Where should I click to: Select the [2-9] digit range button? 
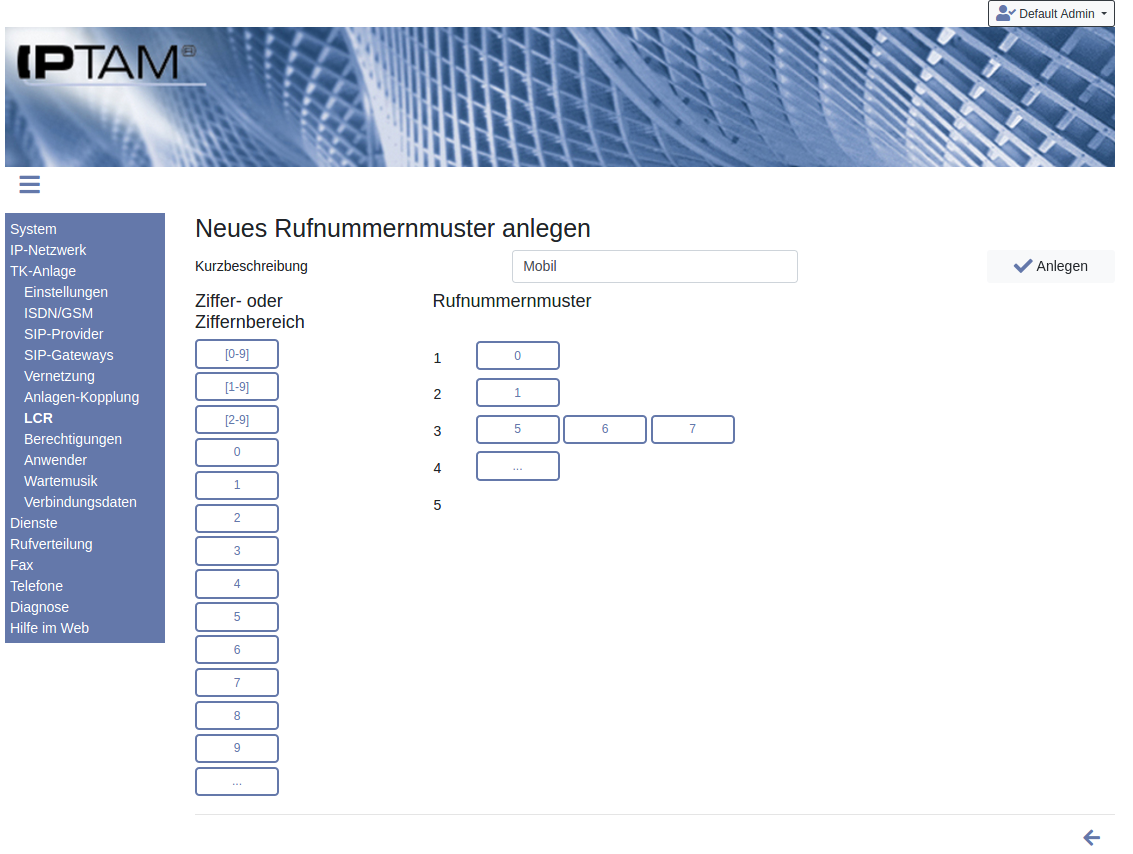point(237,420)
